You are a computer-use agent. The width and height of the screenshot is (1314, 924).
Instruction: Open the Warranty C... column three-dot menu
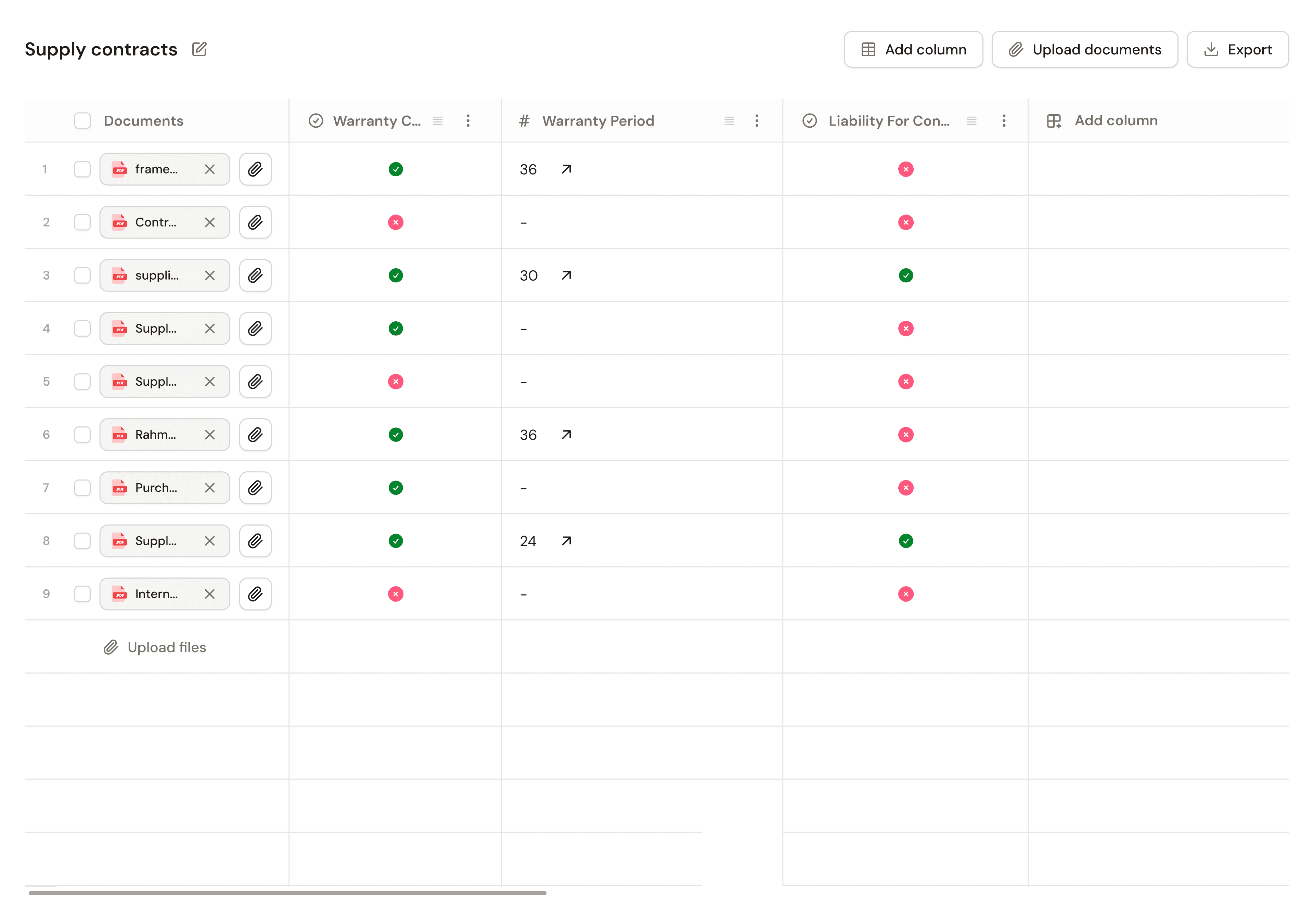[x=467, y=121]
